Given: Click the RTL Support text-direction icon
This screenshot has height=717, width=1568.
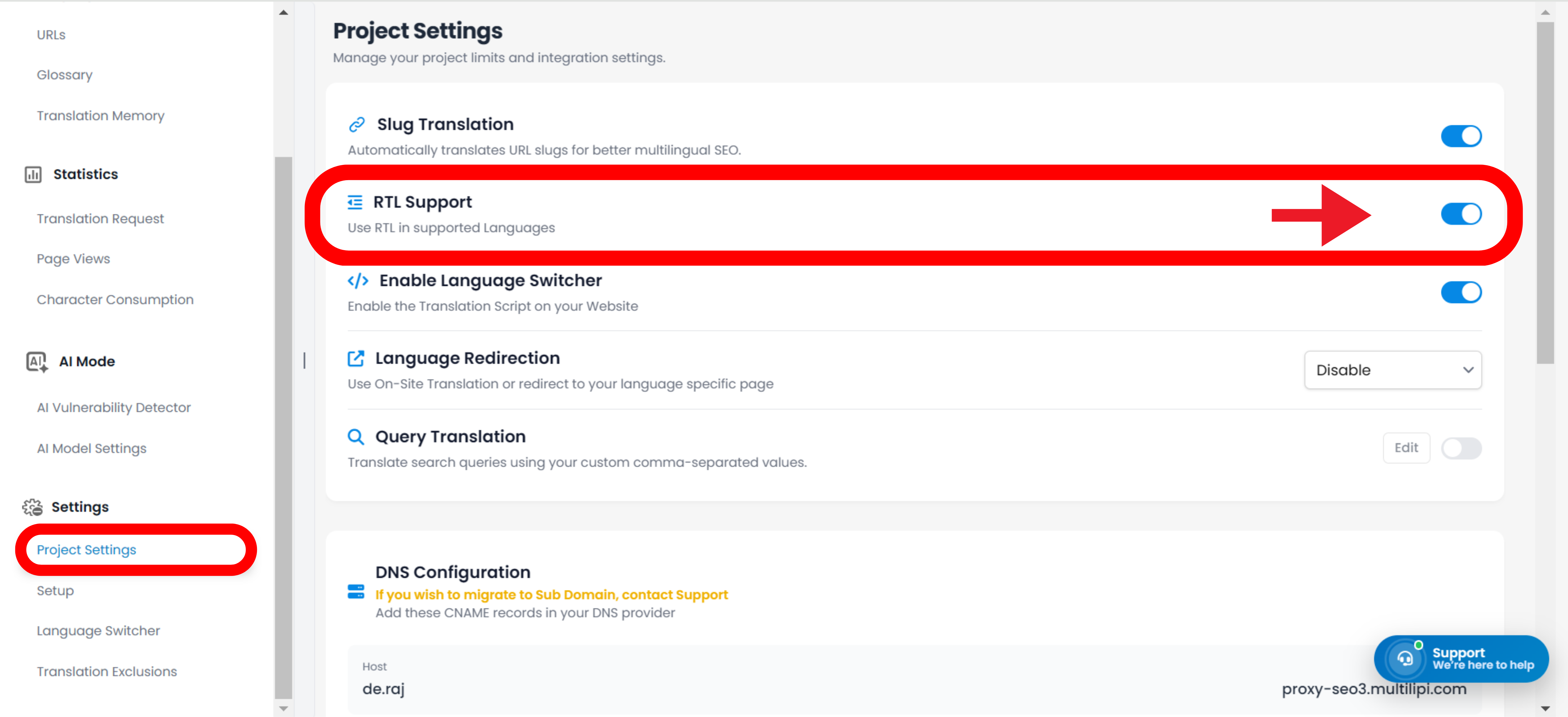Looking at the screenshot, I should [x=355, y=202].
